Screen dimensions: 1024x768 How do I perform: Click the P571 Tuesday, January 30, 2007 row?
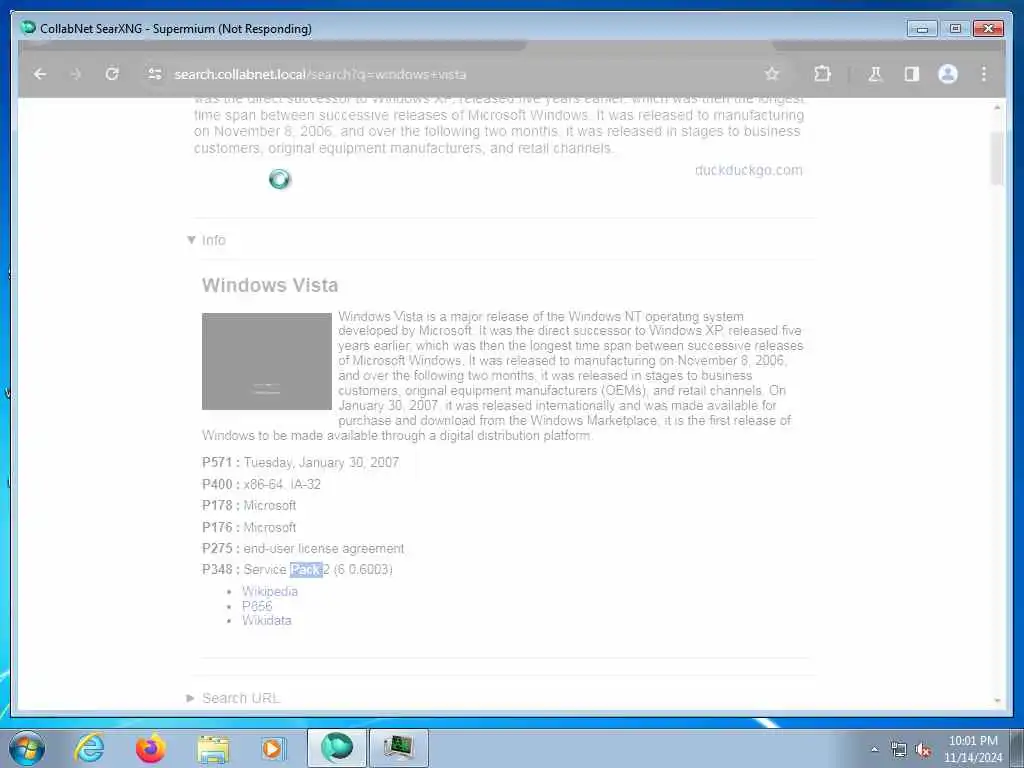click(x=300, y=462)
